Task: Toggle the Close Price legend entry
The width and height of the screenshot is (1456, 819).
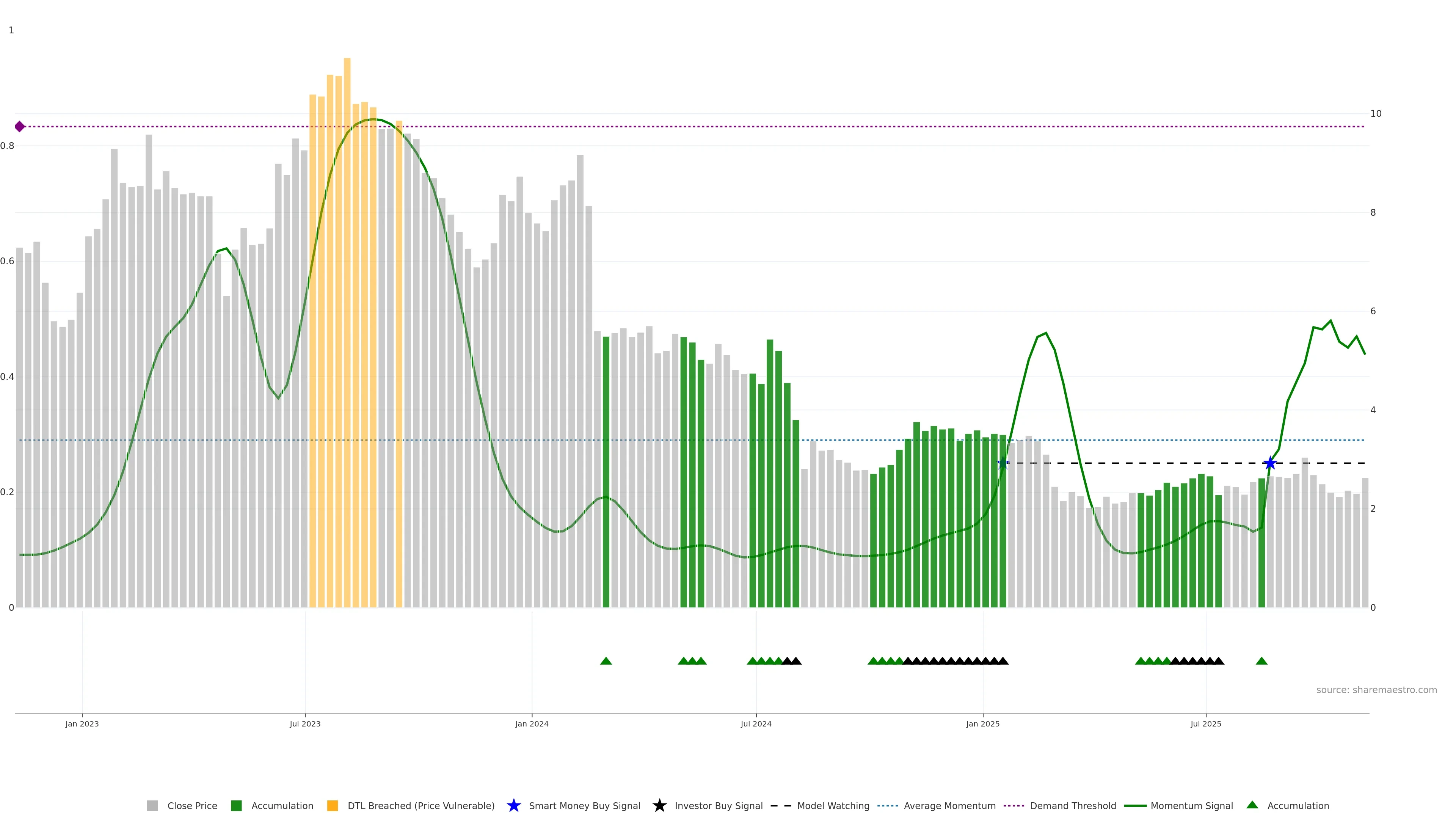Action: (191, 805)
